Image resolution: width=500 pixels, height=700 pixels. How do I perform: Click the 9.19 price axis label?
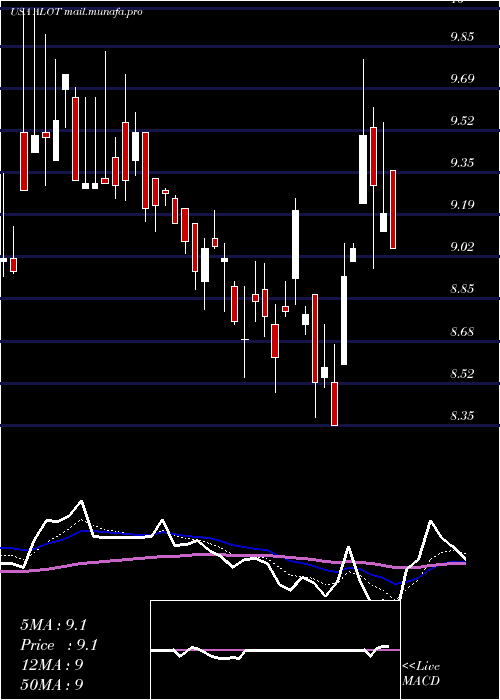pyautogui.click(x=462, y=205)
